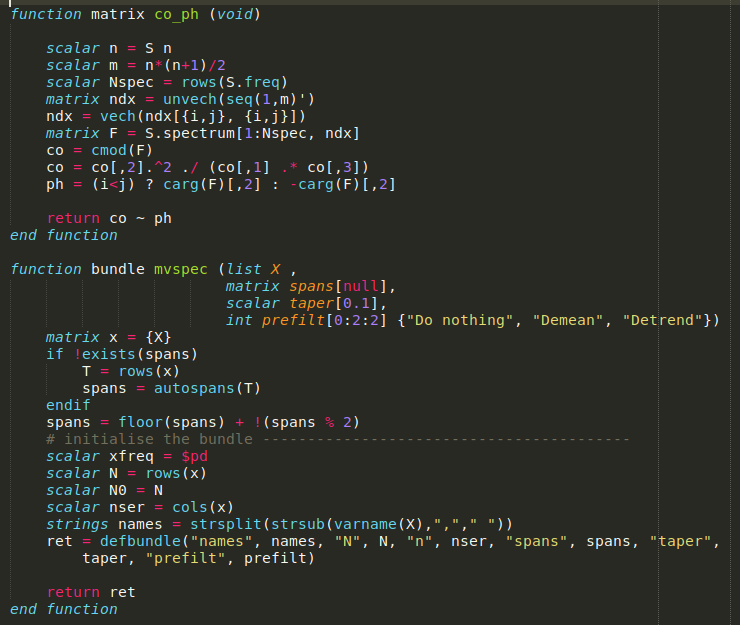Image resolution: width=740 pixels, height=625 pixels.
Task: Click the "Detrend" string literal
Action: (x=663, y=320)
